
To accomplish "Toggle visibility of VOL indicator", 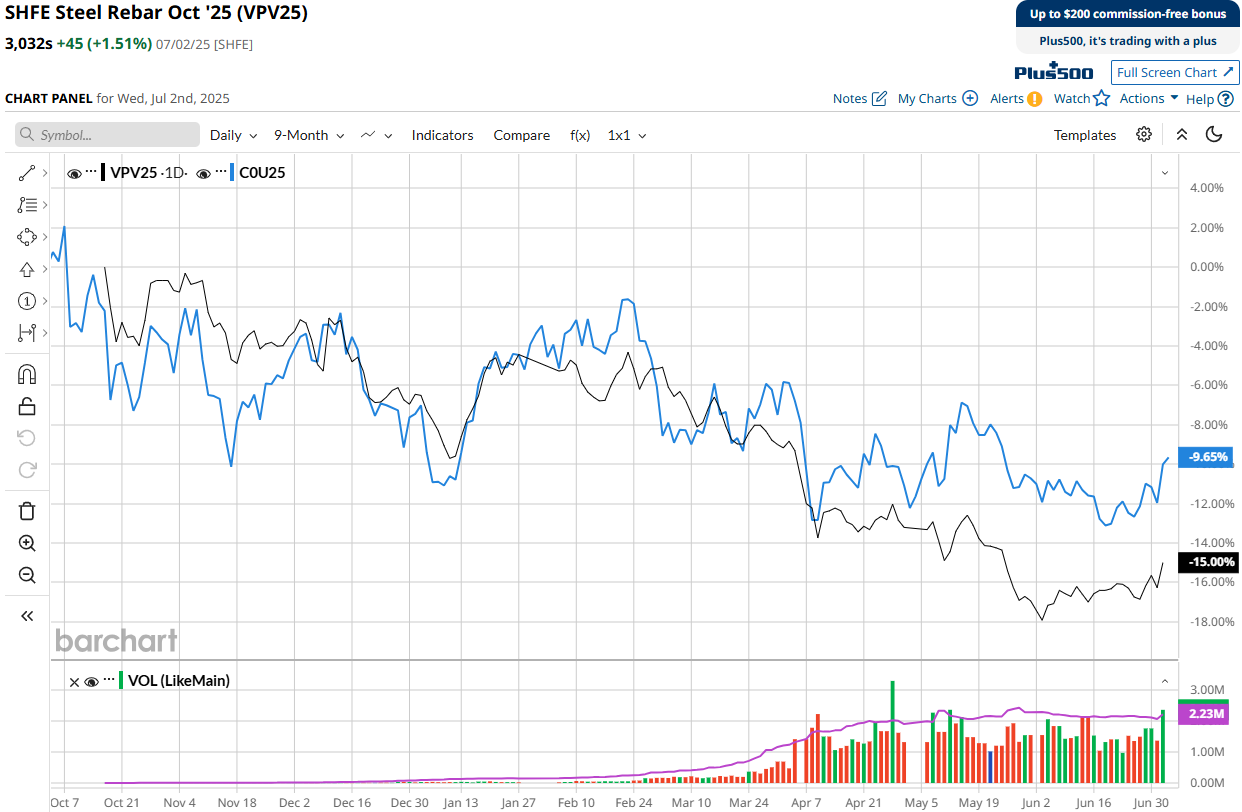I will tap(92, 682).
